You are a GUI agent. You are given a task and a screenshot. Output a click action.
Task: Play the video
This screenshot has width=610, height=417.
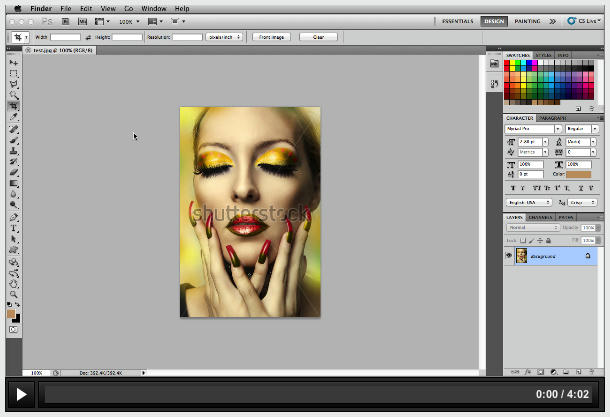[x=21, y=394]
